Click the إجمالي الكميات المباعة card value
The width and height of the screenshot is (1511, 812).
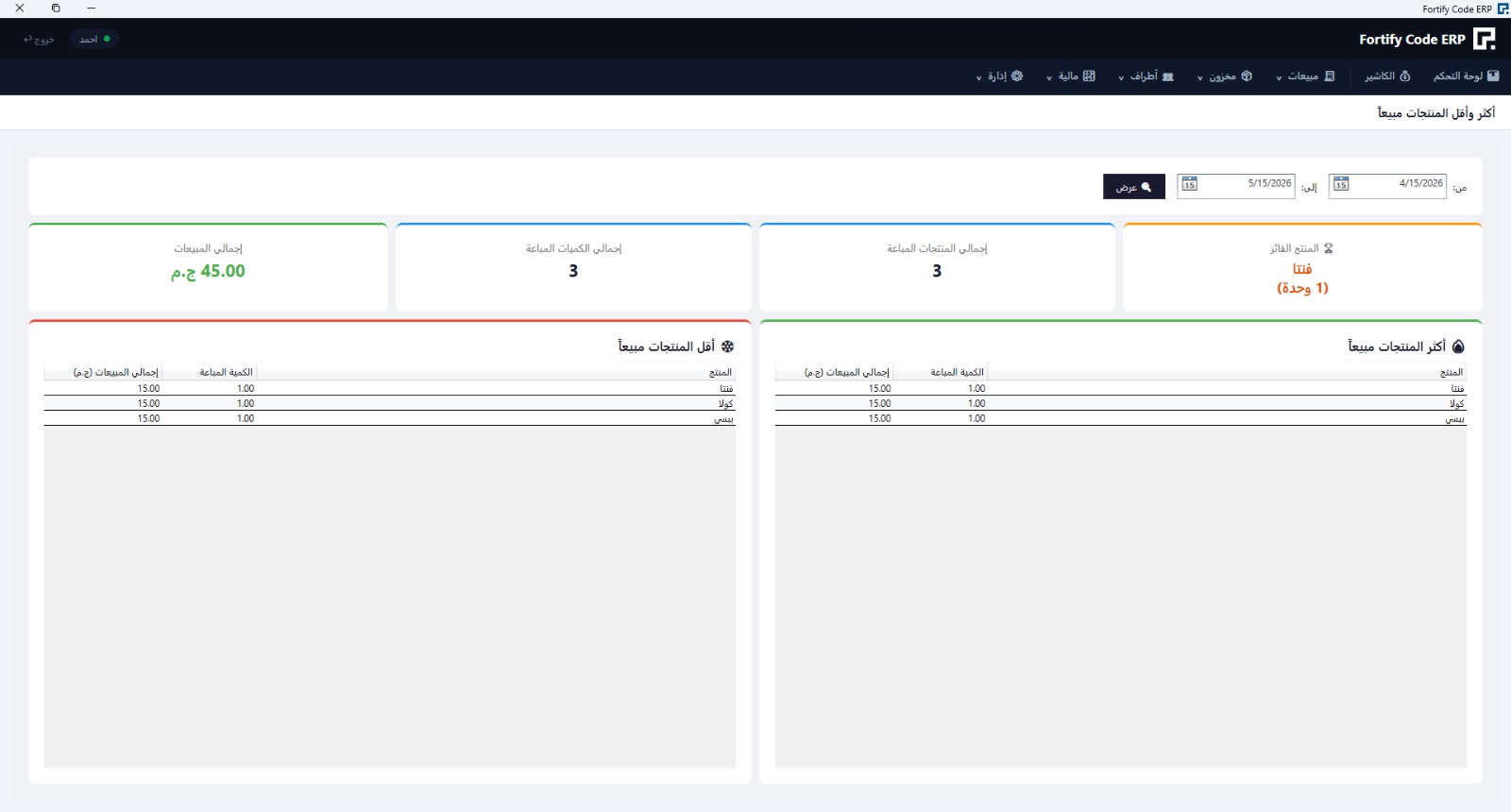click(573, 271)
